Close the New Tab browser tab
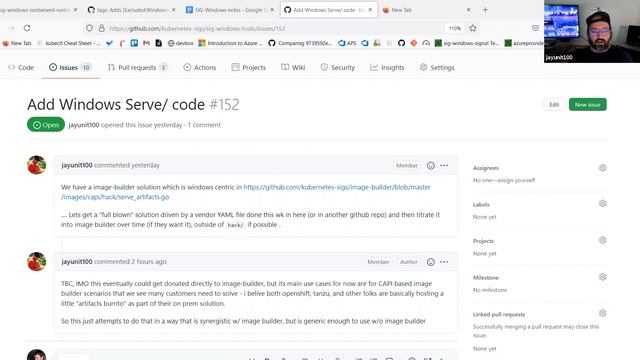The image size is (640, 360). 469,10
